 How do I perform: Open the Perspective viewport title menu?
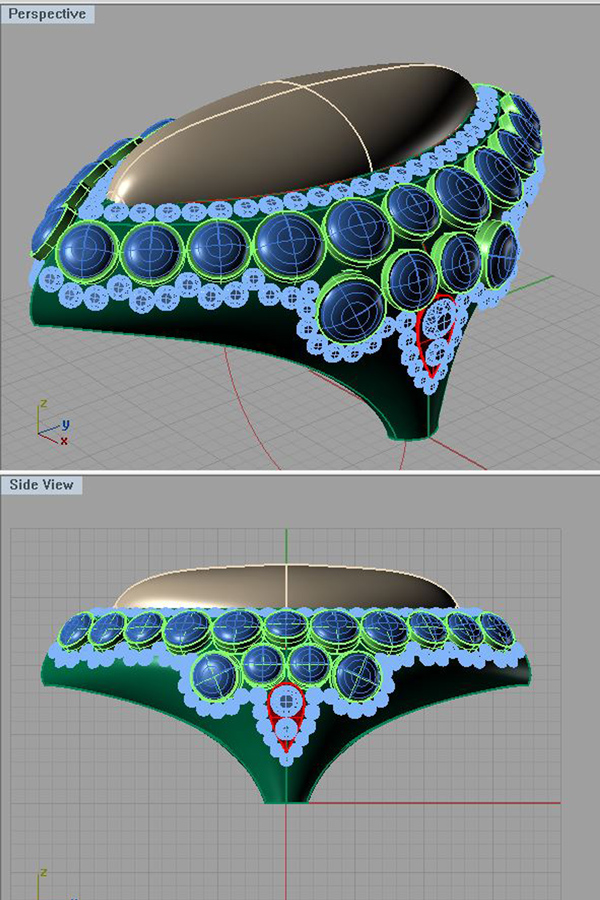click(x=47, y=14)
